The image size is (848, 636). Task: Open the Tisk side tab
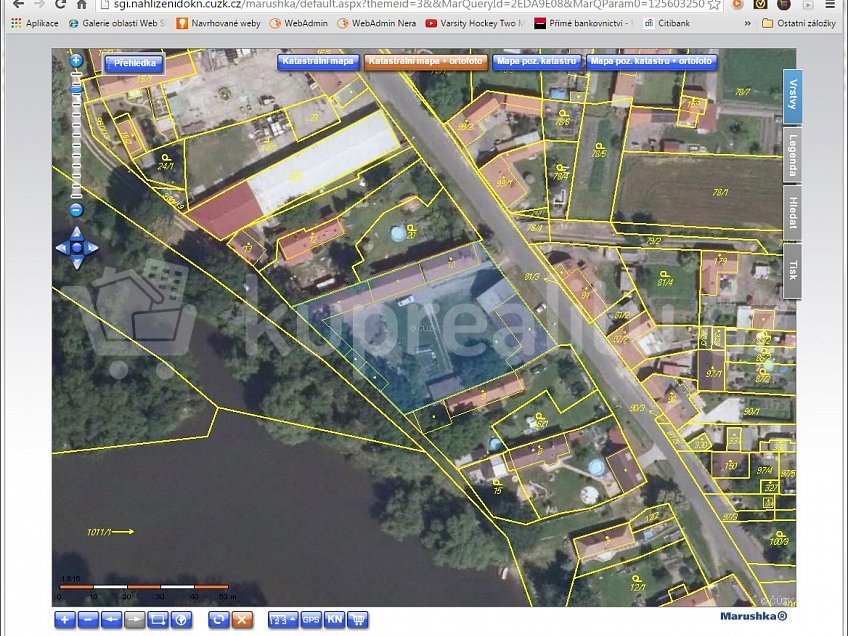(x=792, y=270)
